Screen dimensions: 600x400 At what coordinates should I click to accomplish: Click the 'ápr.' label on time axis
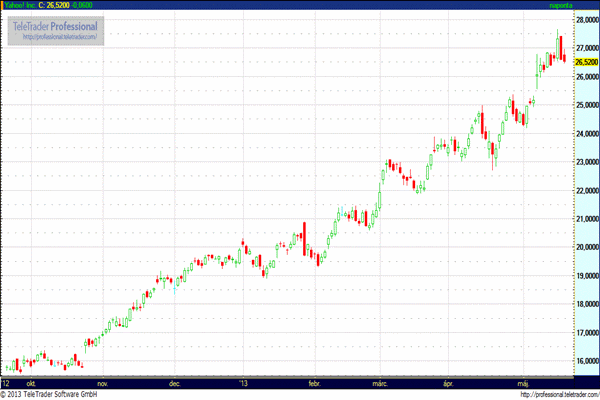(450, 382)
